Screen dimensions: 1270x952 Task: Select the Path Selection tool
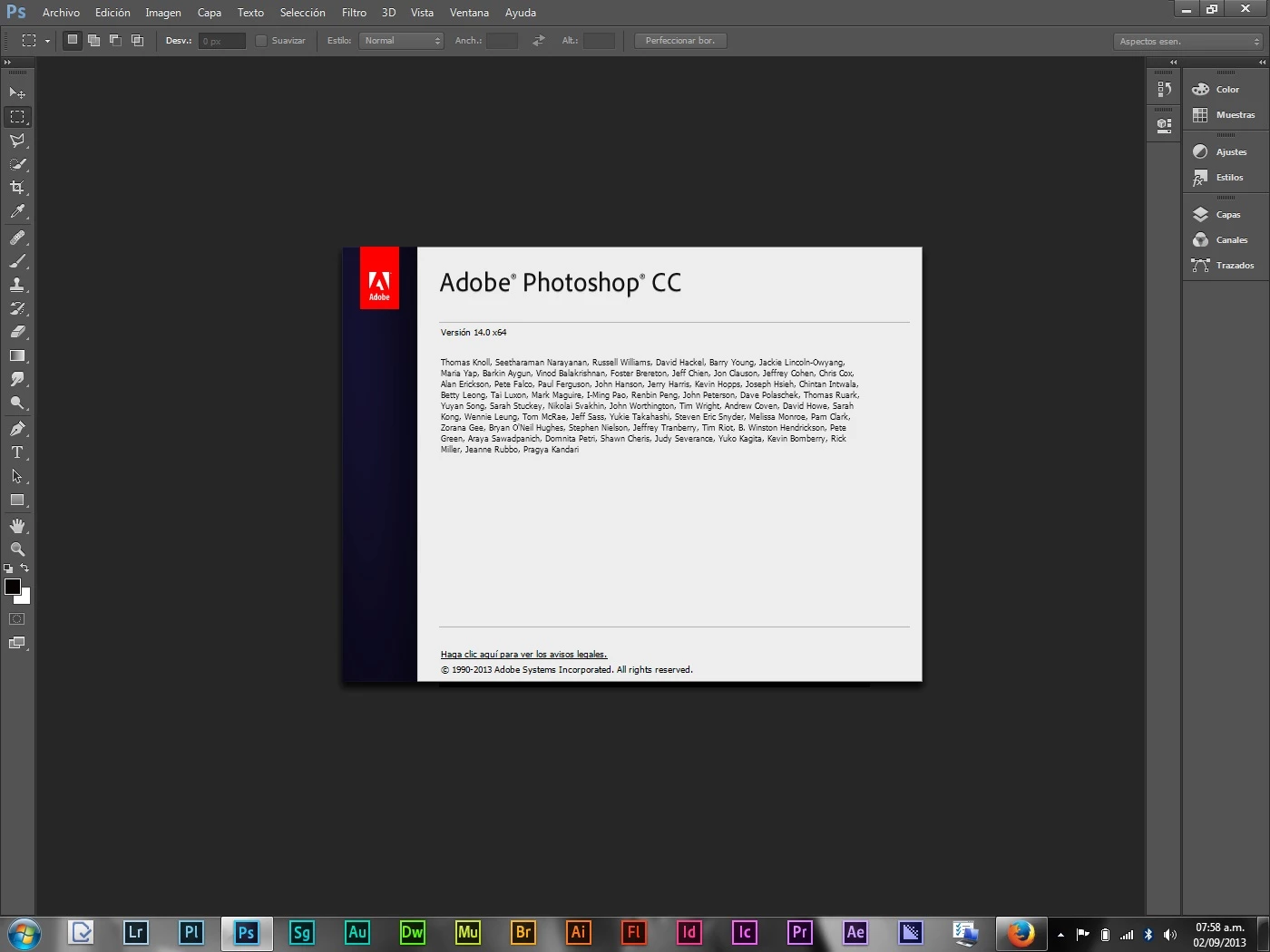click(17, 476)
